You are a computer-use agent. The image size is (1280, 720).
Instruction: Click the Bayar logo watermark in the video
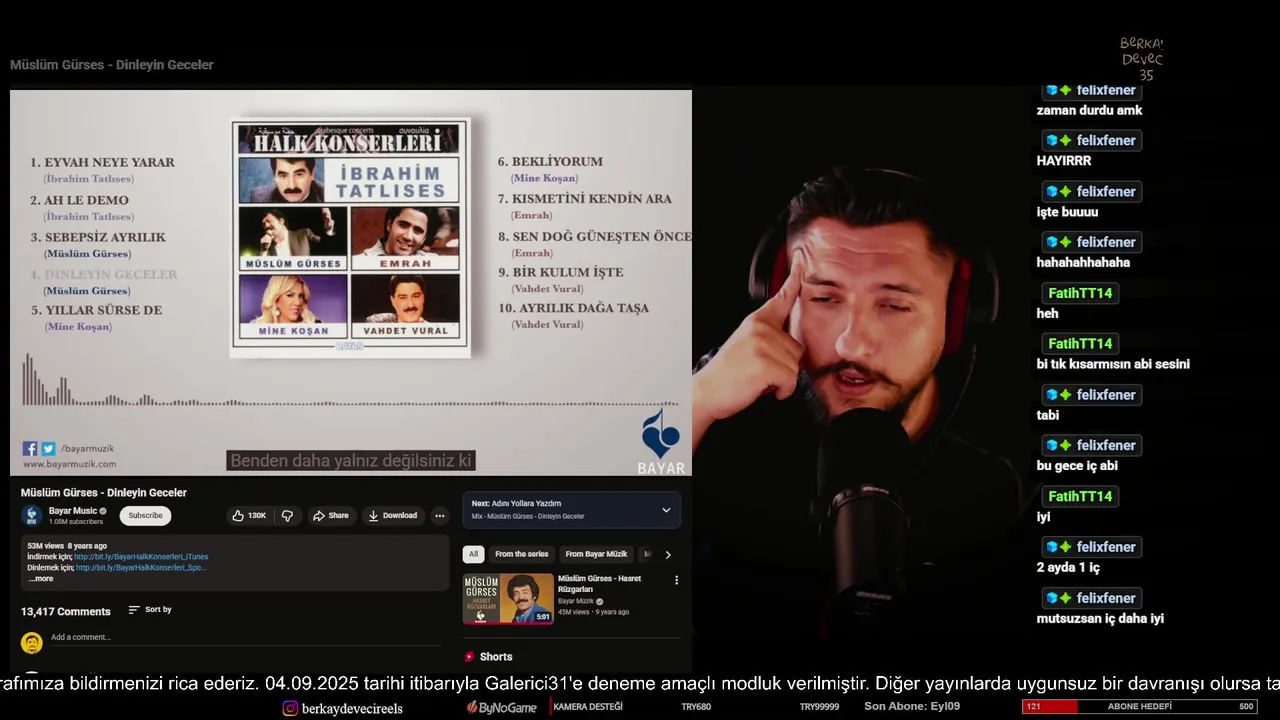coord(661,442)
